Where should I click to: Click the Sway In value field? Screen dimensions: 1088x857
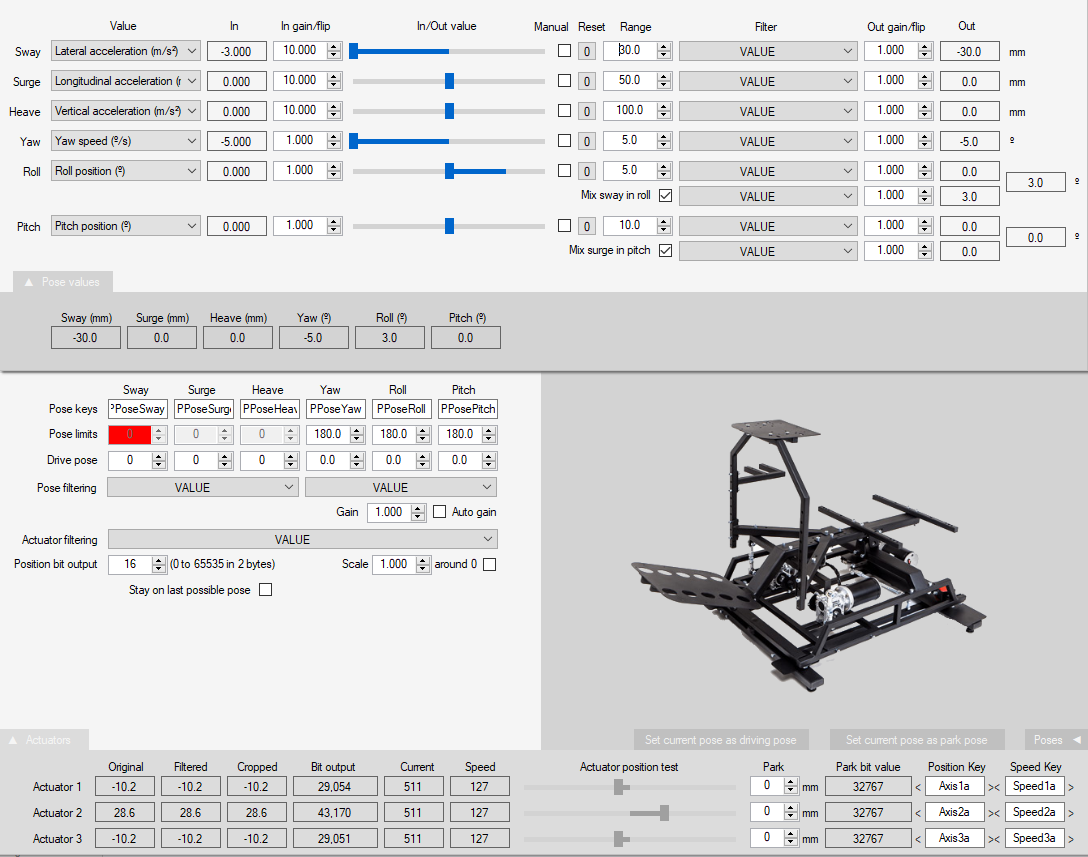237,51
